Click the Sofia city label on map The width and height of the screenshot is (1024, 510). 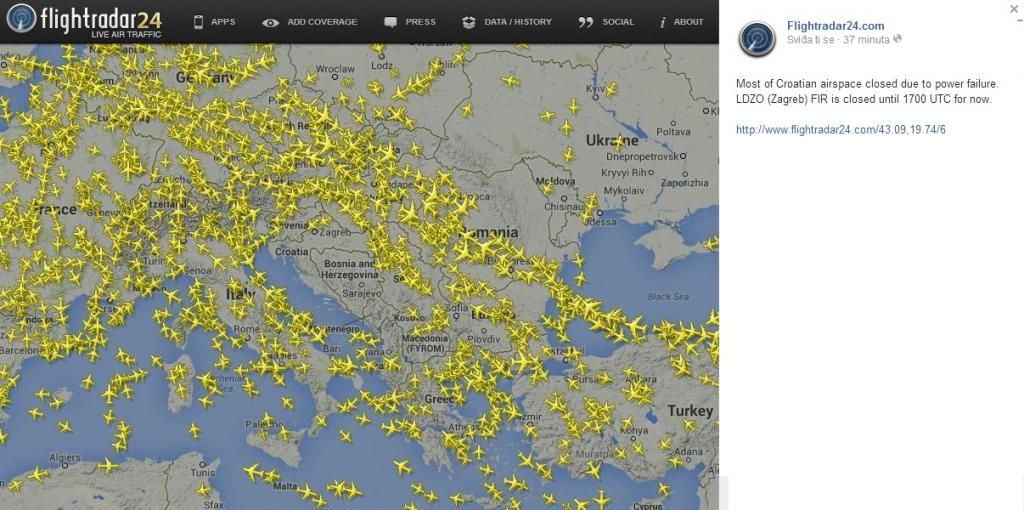point(456,308)
